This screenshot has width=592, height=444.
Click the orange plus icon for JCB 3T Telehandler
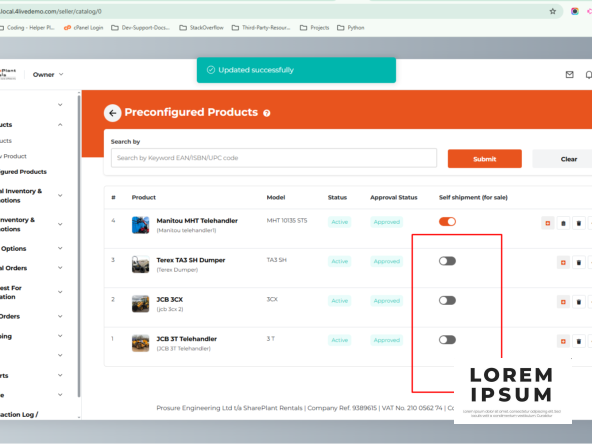[x=563, y=341]
